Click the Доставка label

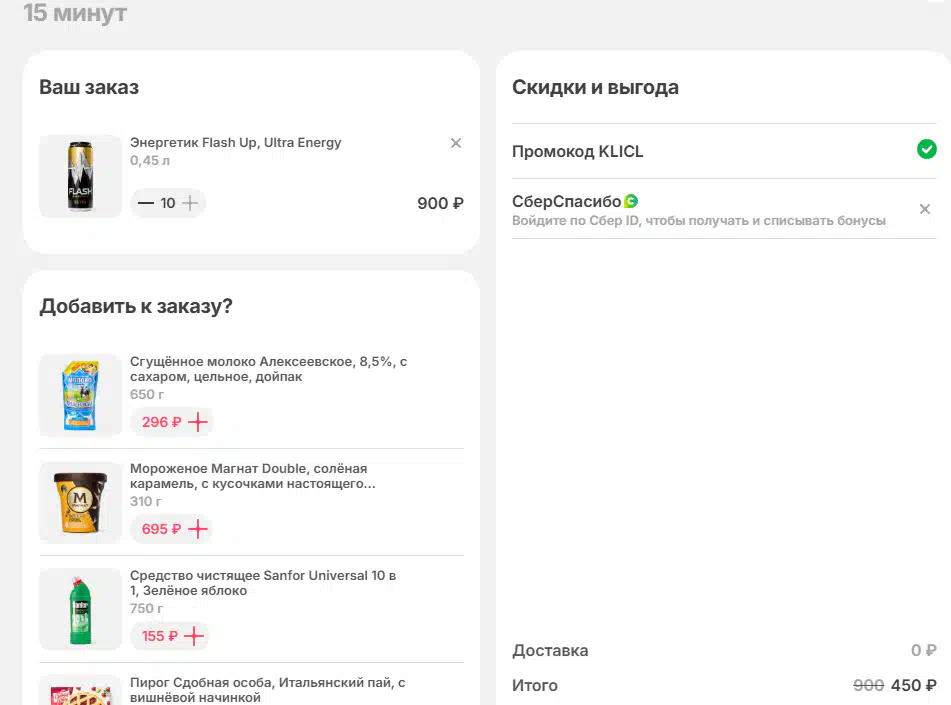[x=550, y=650]
